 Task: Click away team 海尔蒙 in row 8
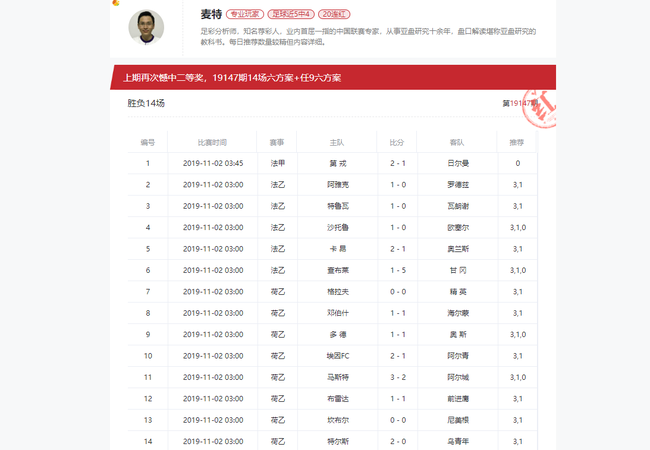pyautogui.click(x=458, y=313)
